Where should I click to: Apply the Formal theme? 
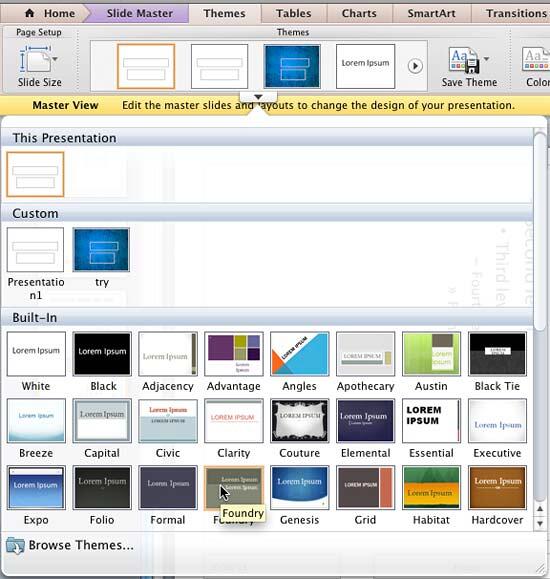(x=168, y=487)
